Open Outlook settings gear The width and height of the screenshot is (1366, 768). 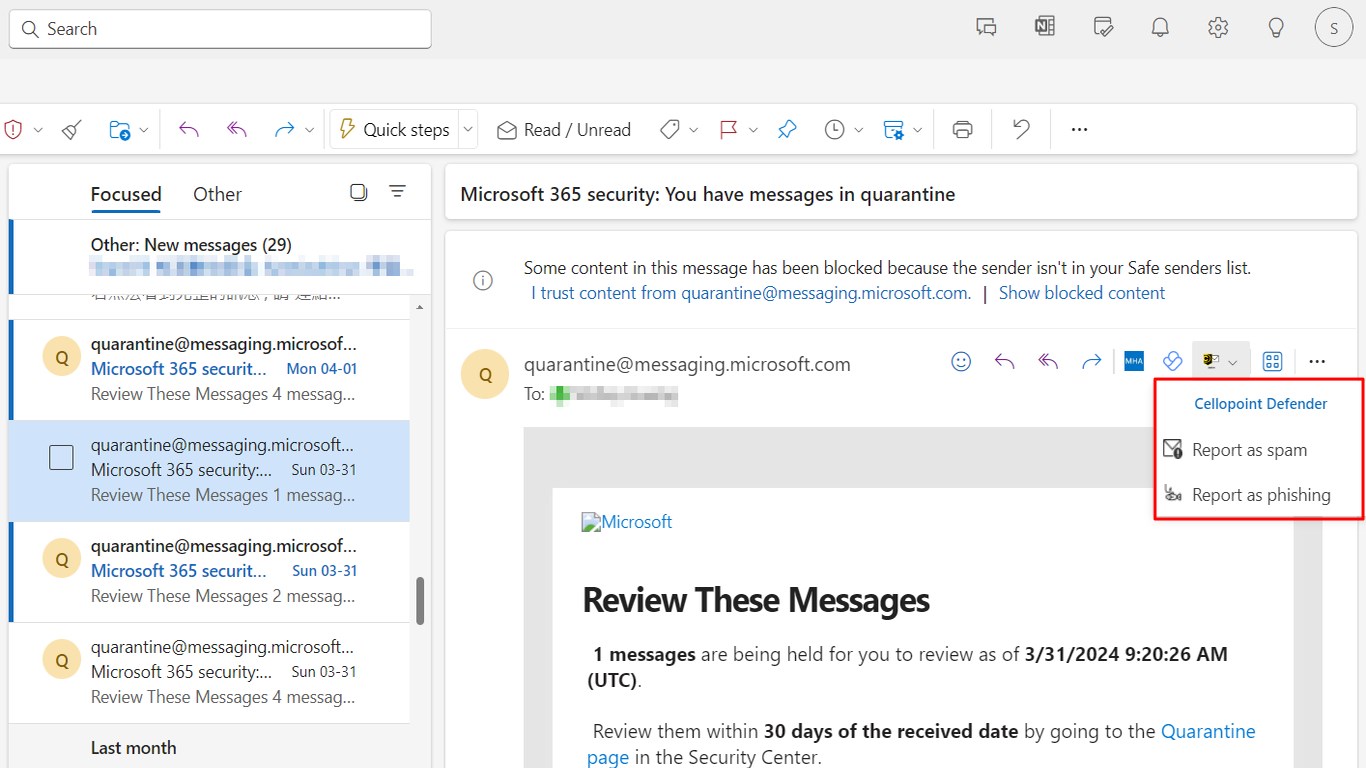click(1218, 28)
